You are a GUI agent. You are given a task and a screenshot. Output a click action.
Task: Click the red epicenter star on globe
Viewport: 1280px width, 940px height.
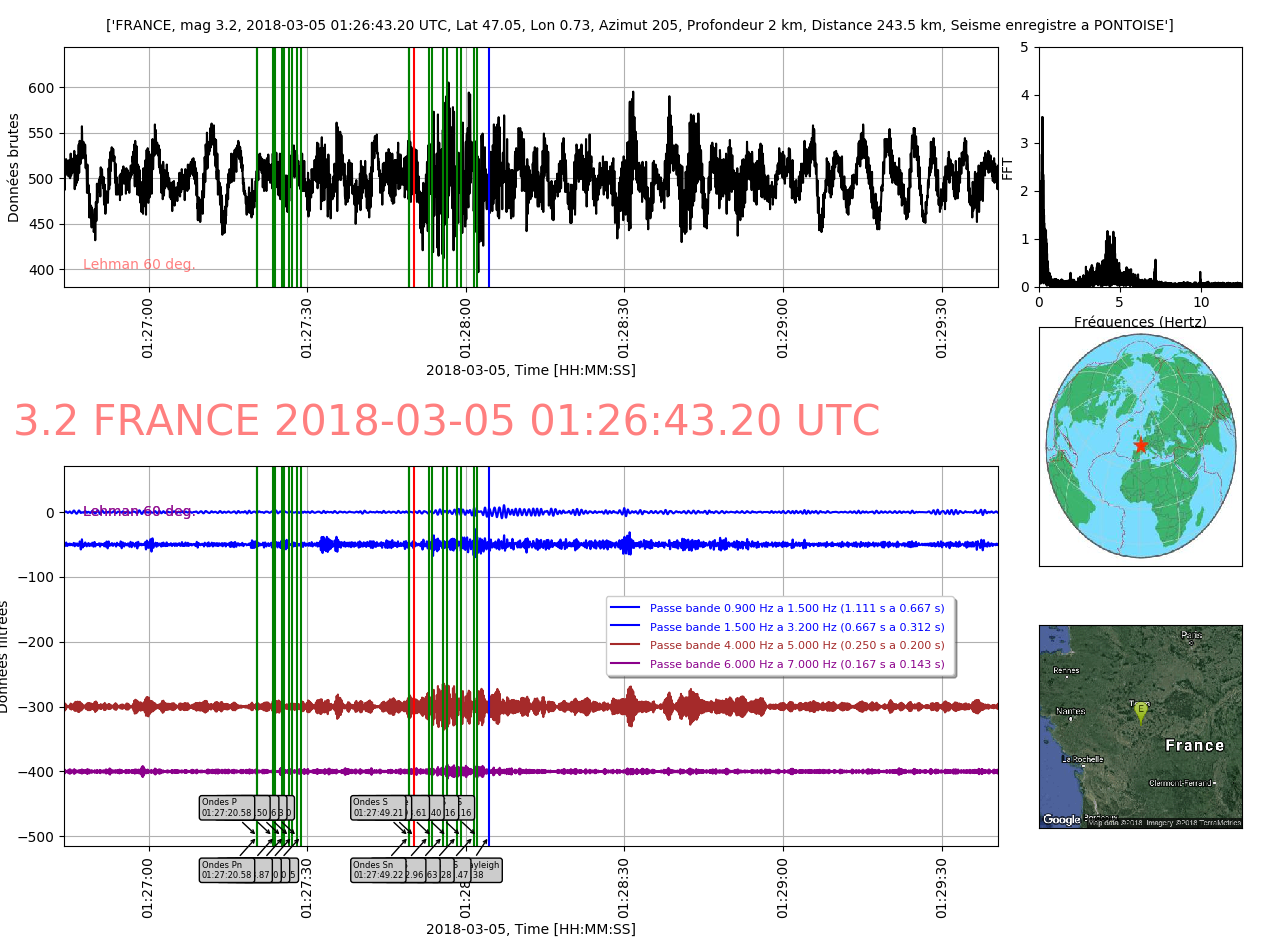pyautogui.click(x=1140, y=445)
